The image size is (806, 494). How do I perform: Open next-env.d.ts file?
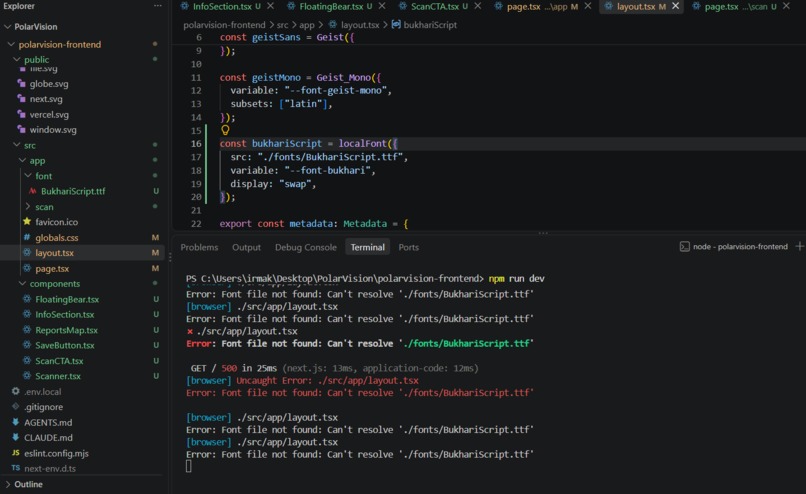[50, 469]
